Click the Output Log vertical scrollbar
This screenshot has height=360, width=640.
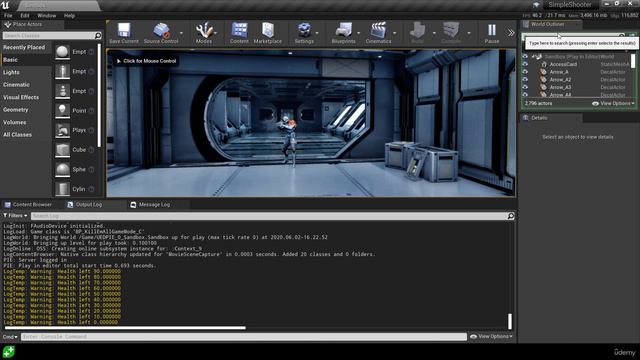[510, 321]
